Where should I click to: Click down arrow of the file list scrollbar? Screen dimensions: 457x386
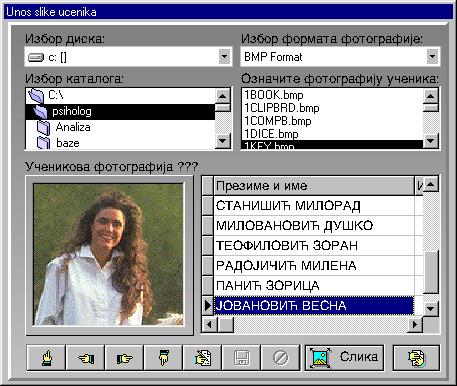click(431, 141)
